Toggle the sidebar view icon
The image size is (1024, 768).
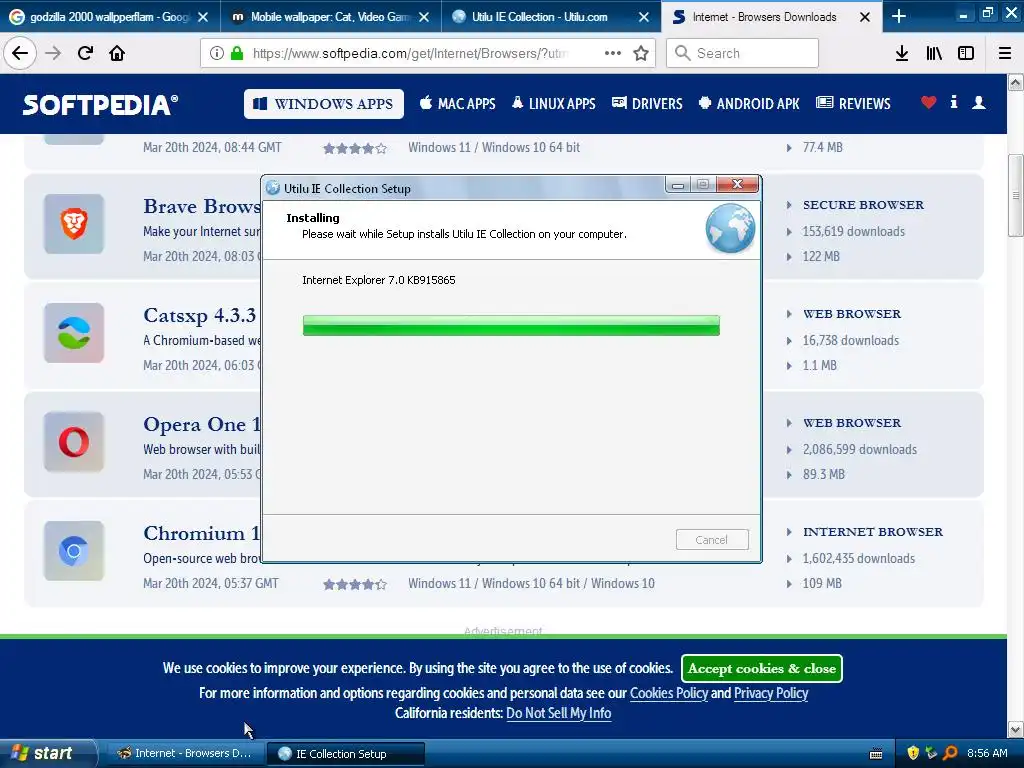tap(966, 53)
